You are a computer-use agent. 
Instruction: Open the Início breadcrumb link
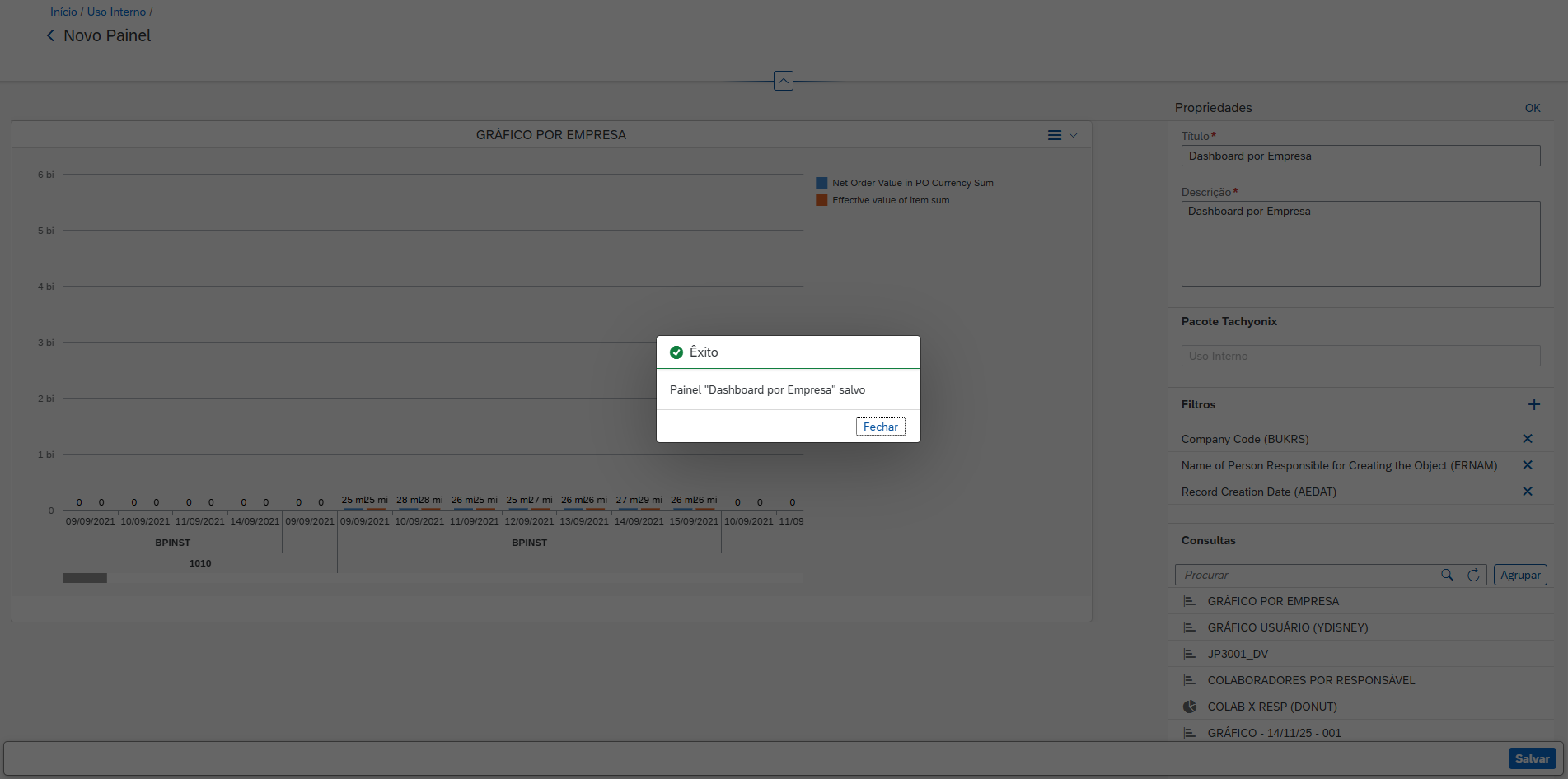[63, 12]
